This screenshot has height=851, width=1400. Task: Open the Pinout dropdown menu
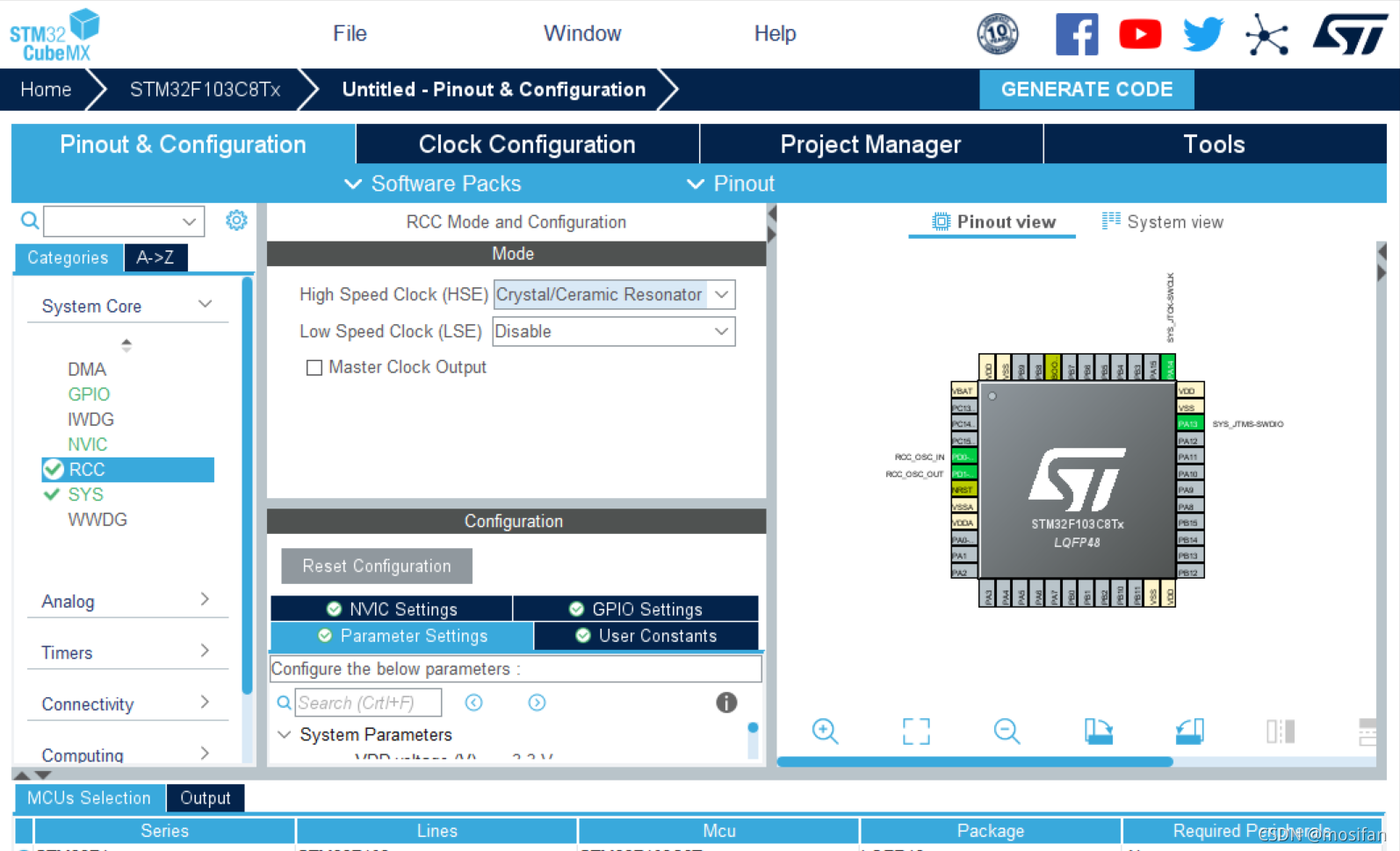pos(731,184)
